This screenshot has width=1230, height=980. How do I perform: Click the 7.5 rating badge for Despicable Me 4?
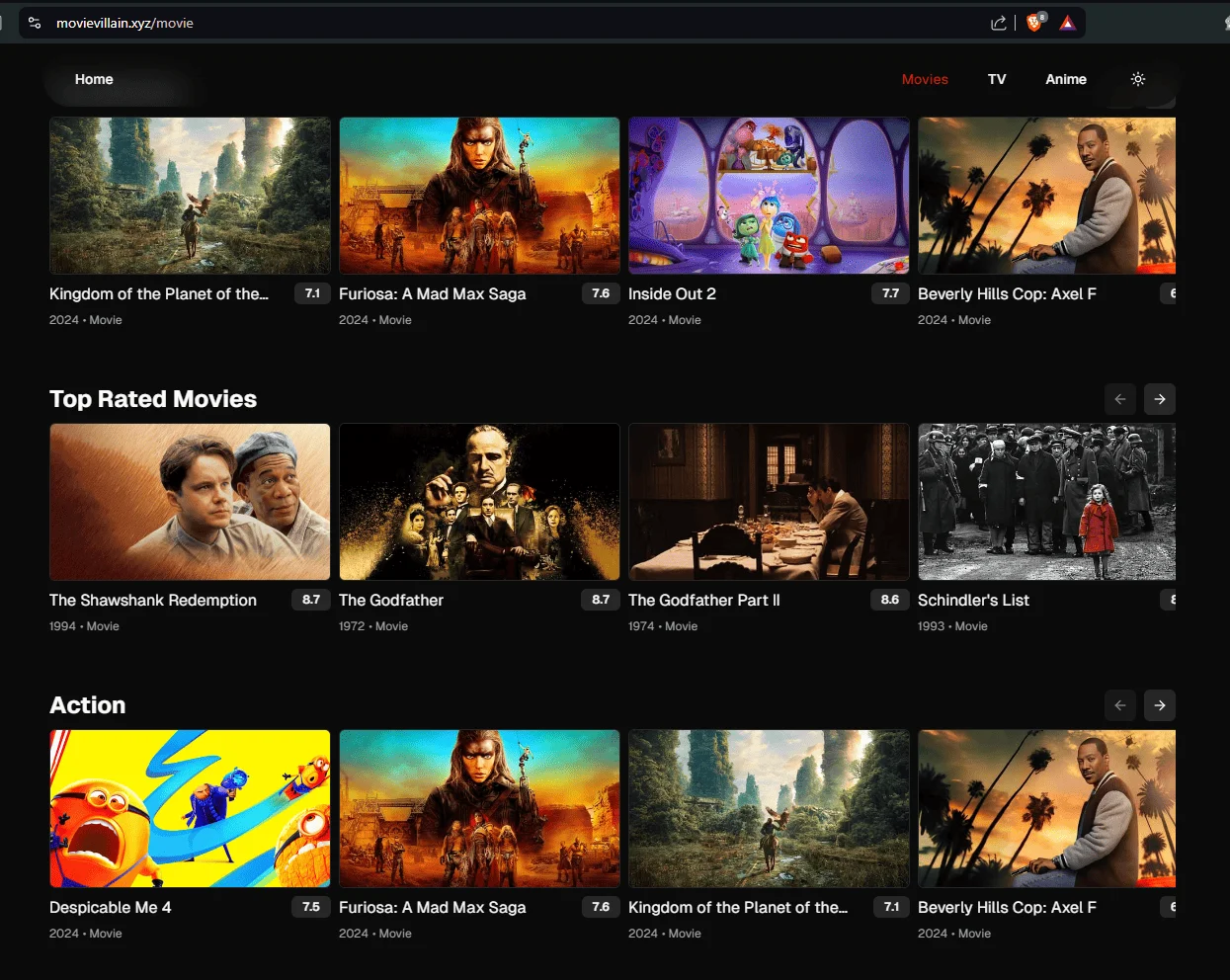311,907
